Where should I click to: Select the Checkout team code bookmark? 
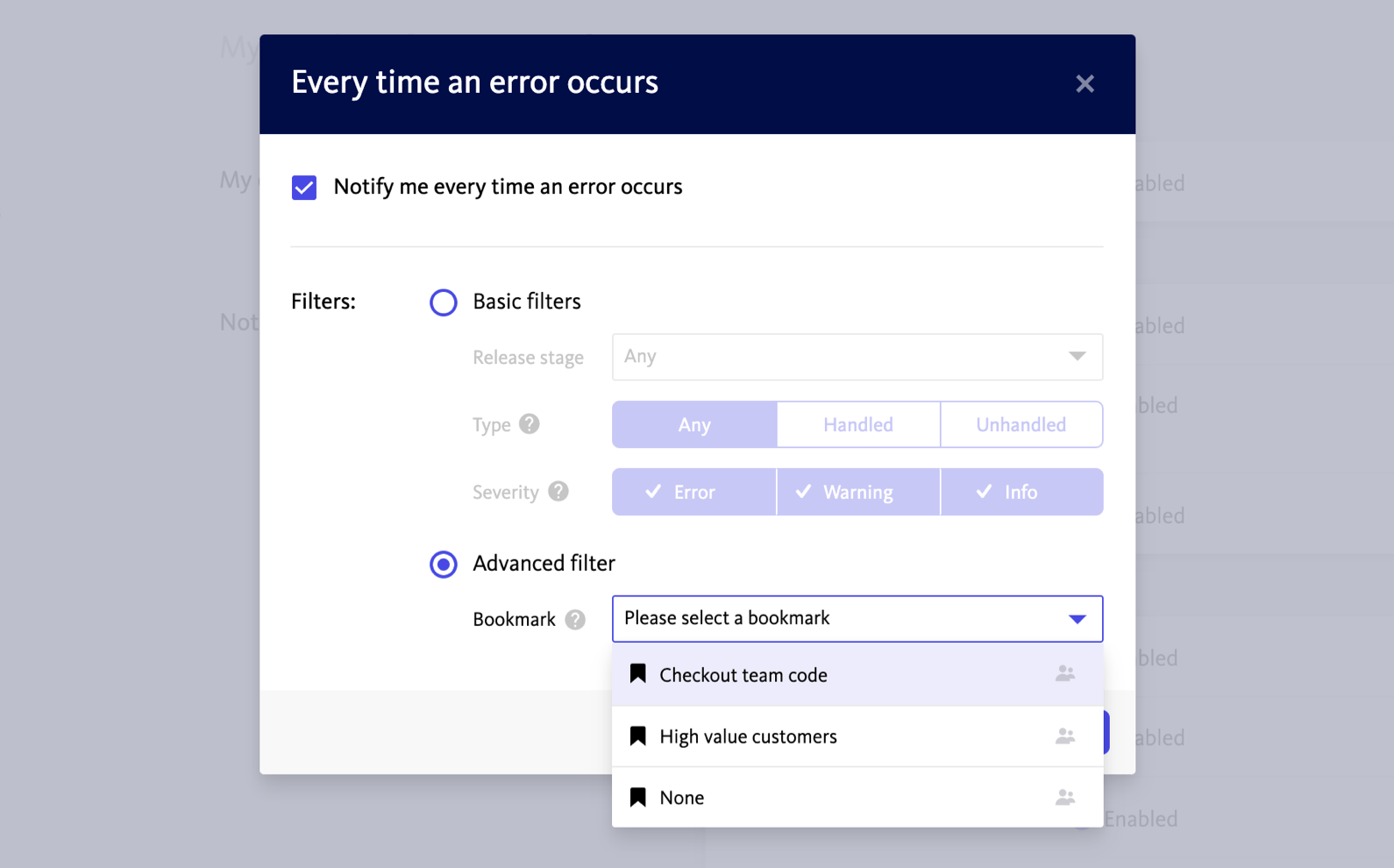[857, 675]
